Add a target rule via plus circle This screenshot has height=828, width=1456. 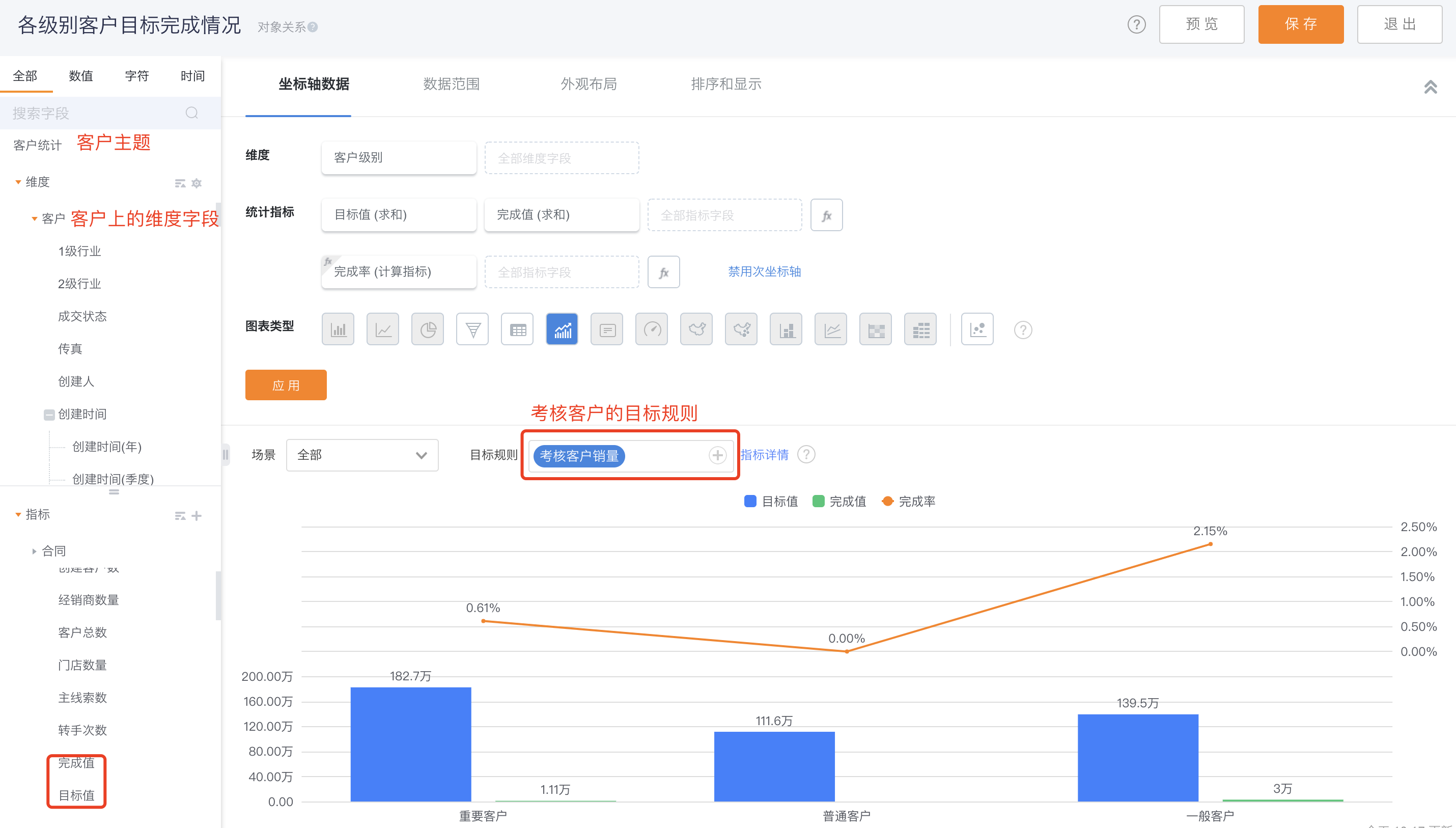718,456
